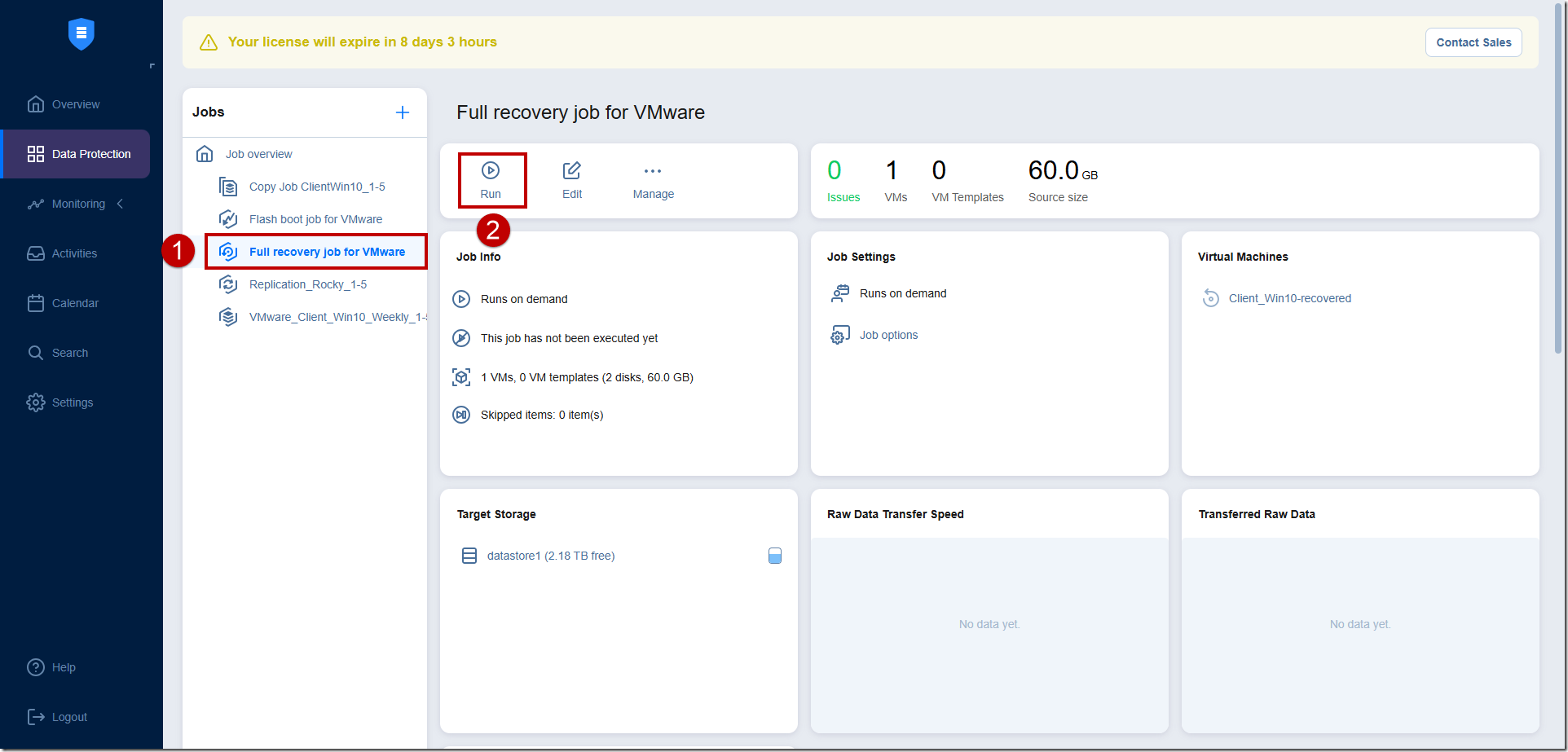Viewport: 1568px width, 752px height.
Task: Click the 'This job has not been executed yet' text
Action: tap(569, 338)
